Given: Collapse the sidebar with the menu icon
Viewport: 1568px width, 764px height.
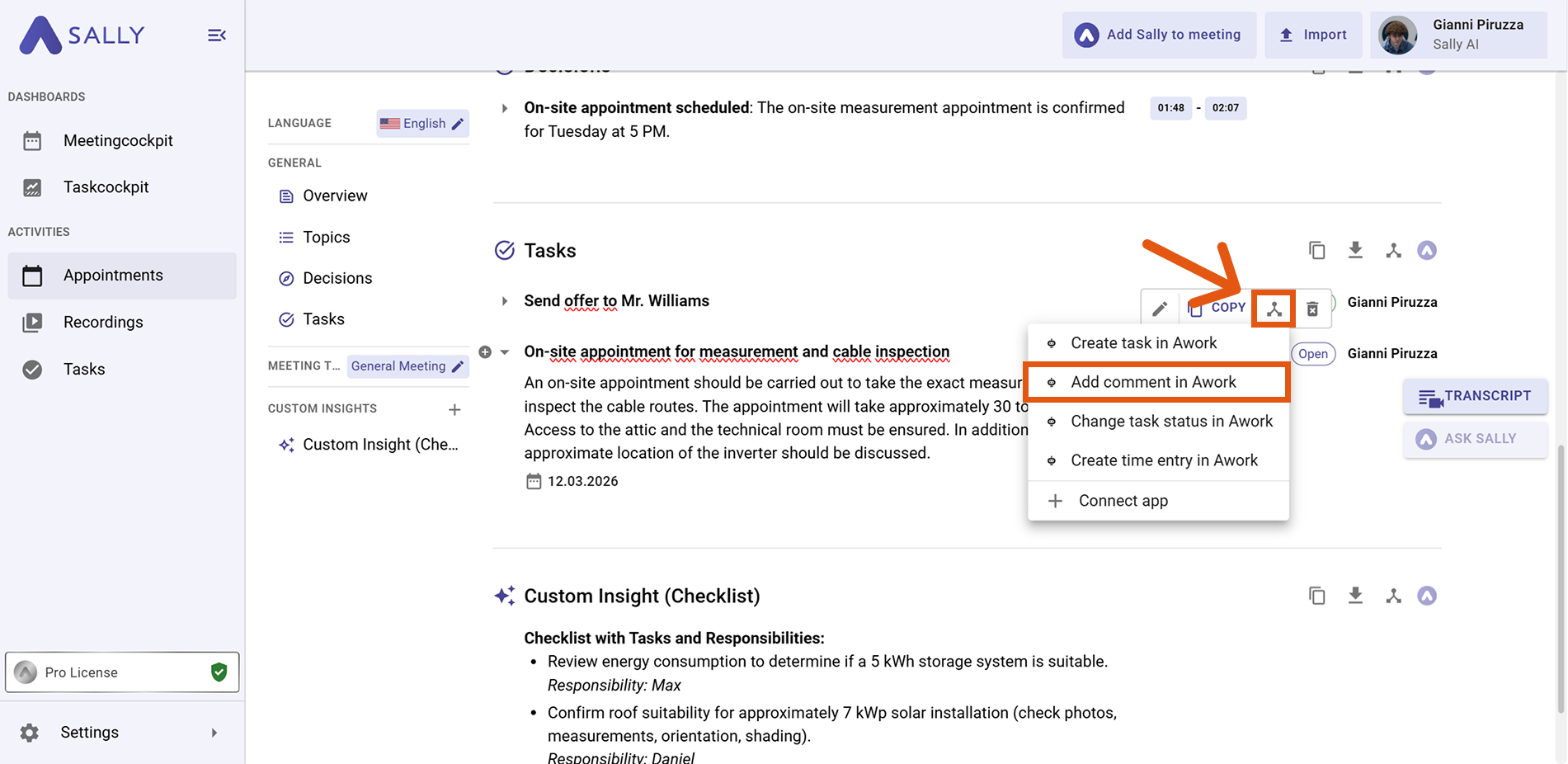Looking at the screenshot, I should click(x=217, y=35).
